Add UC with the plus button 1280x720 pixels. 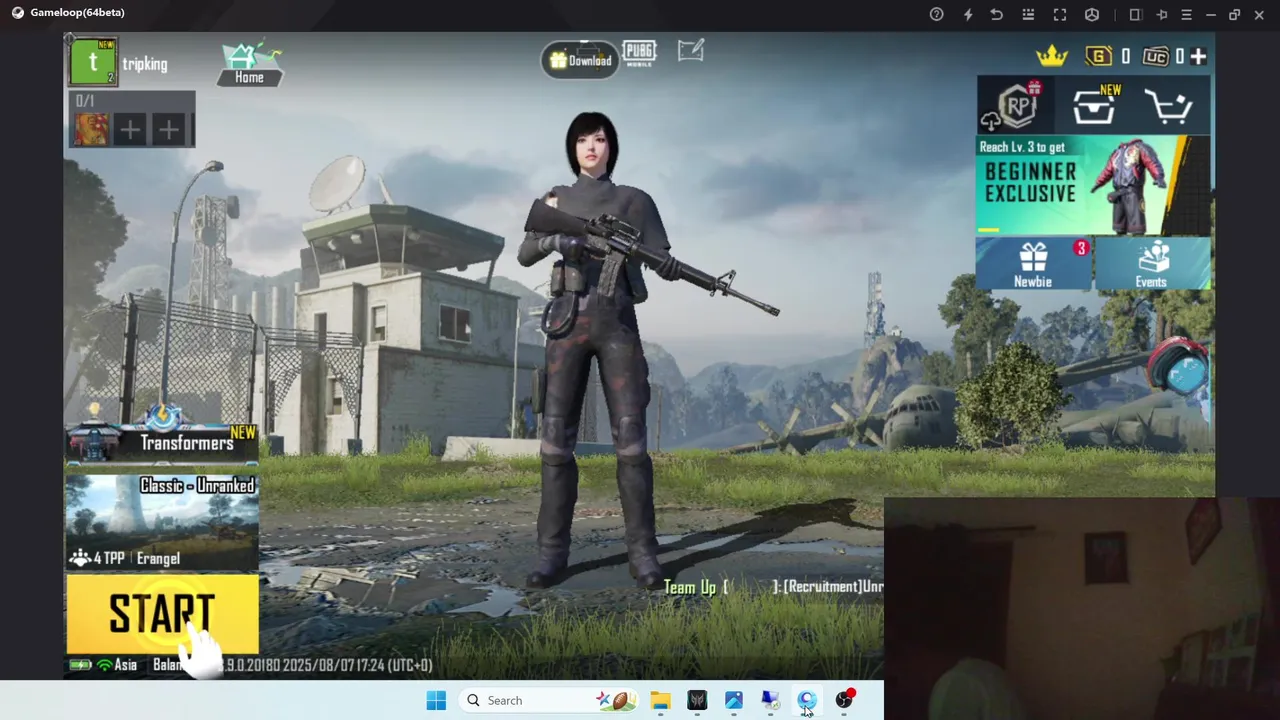click(x=1198, y=57)
